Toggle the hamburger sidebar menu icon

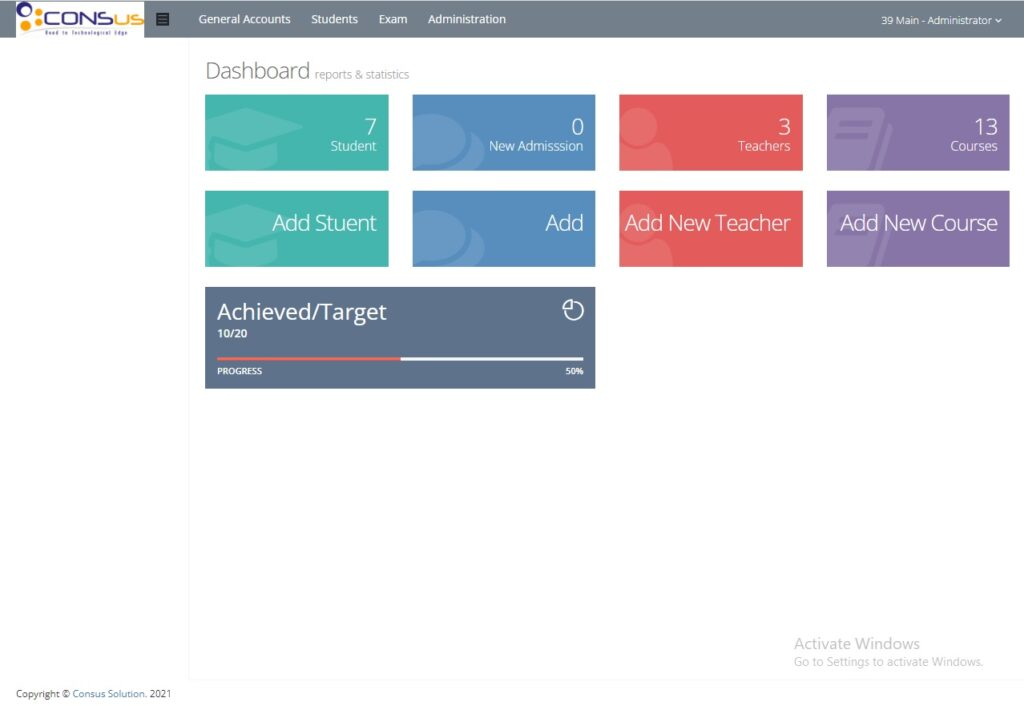click(163, 19)
